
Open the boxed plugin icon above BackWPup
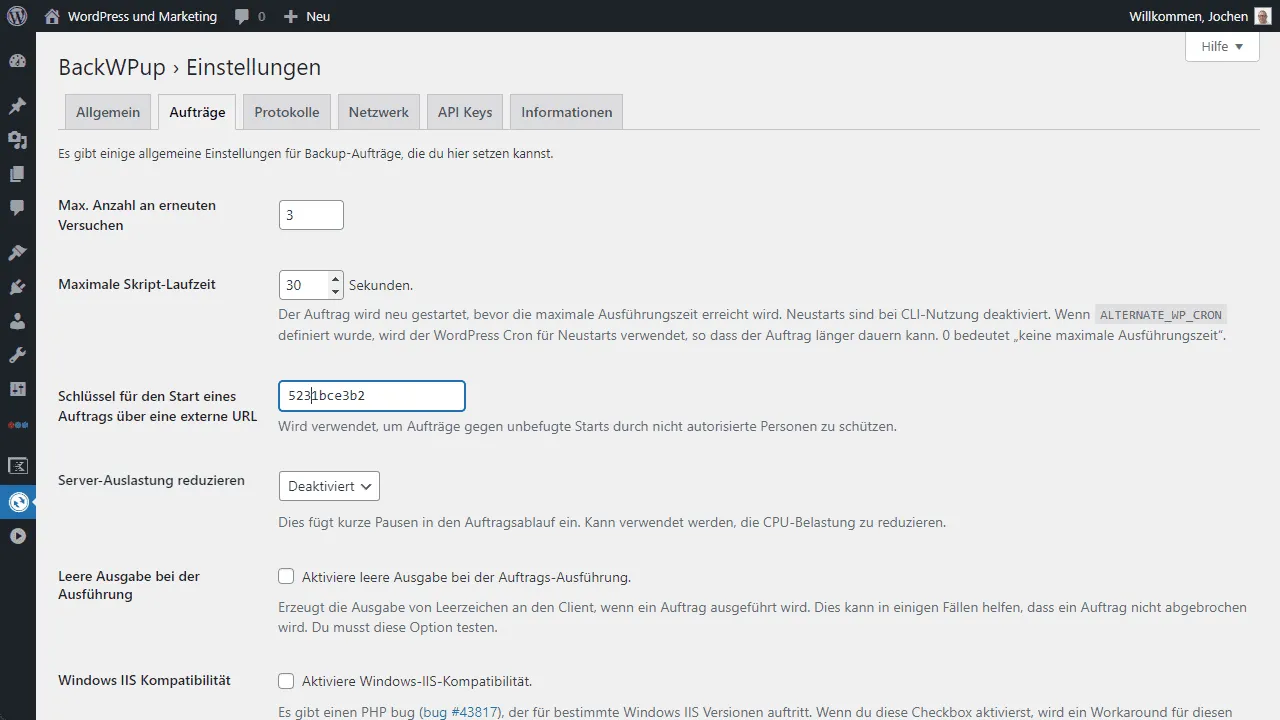tap(17, 466)
